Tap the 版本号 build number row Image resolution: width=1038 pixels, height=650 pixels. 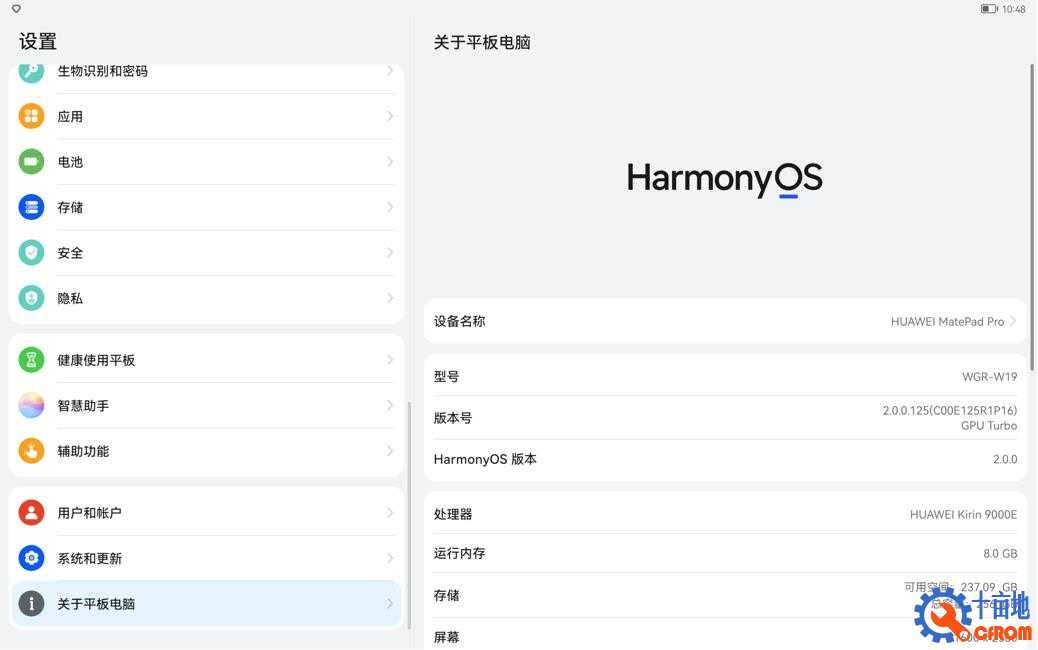[725, 418]
